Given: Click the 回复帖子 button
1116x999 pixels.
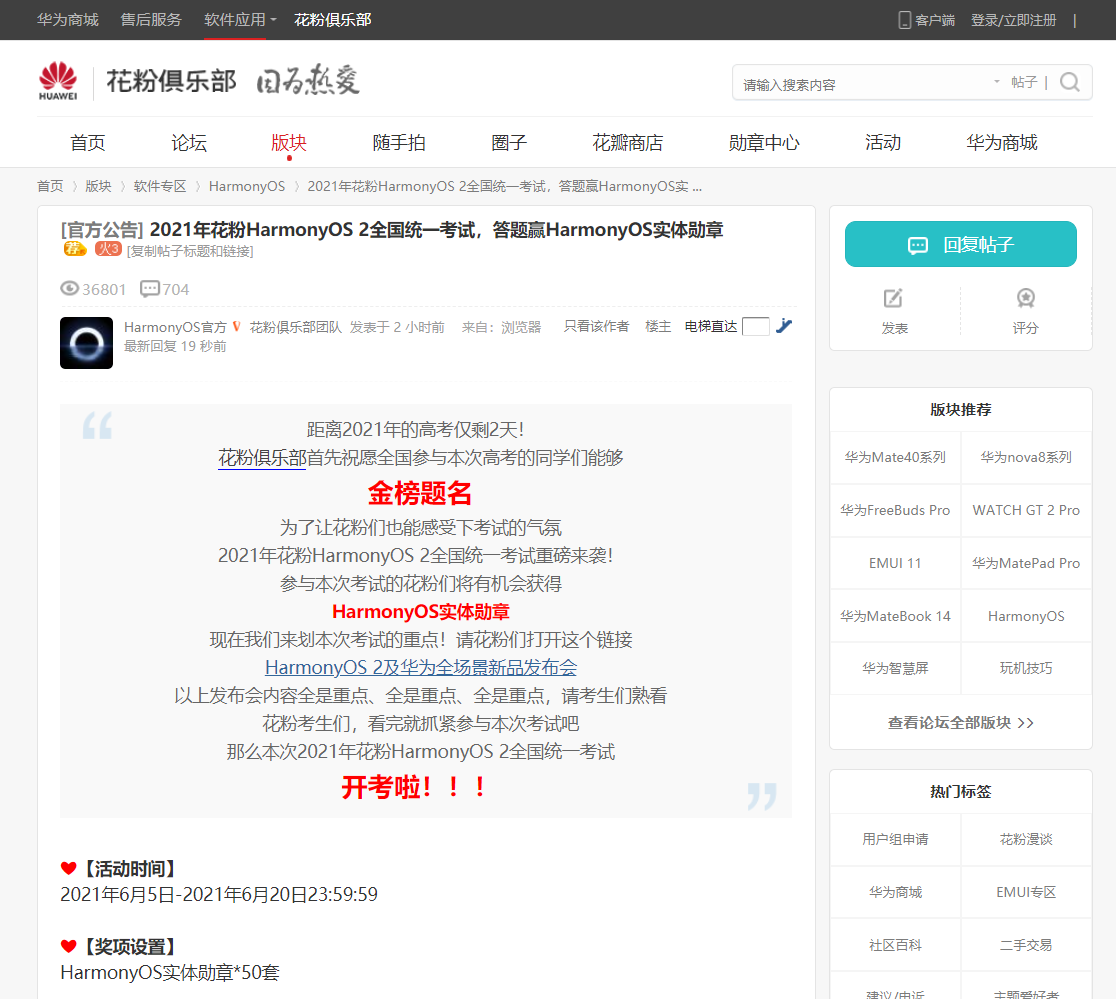Looking at the screenshot, I should coord(960,244).
